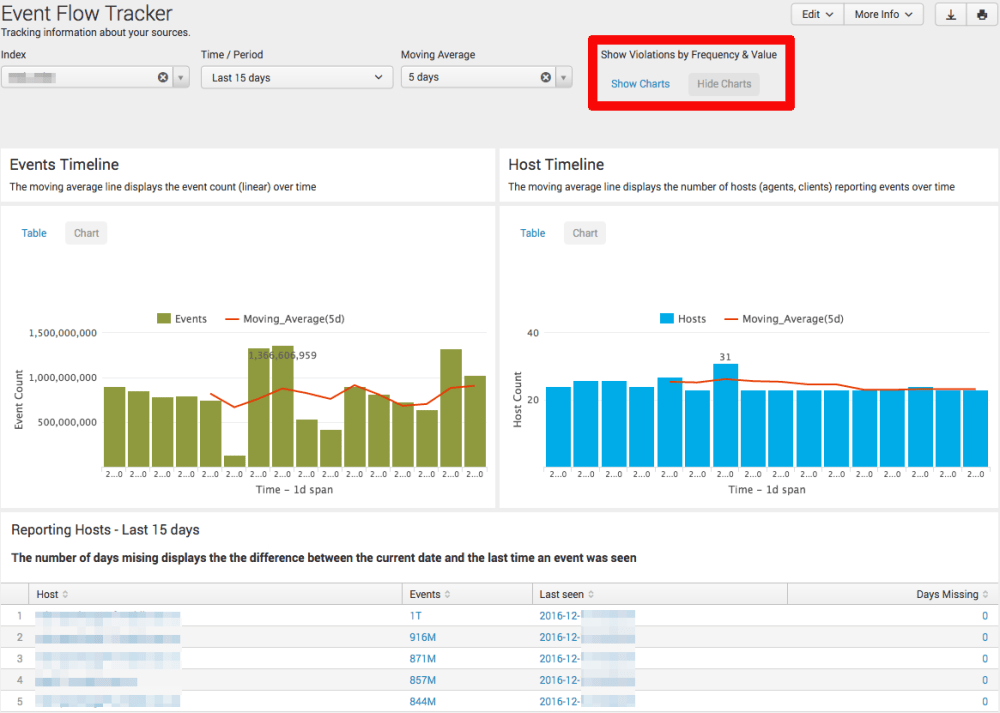Click the print dashboard icon
Image resolution: width=1000 pixels, height=713 pixels.
pos(982,15)
